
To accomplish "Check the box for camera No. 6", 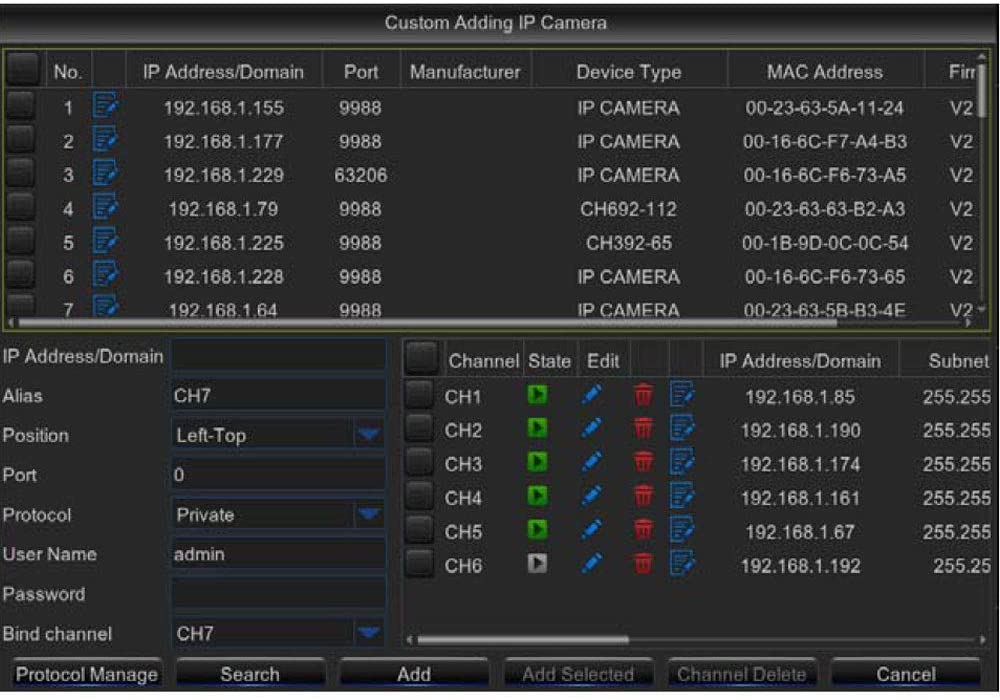I will pyautogui.click(x=21, y=274).
